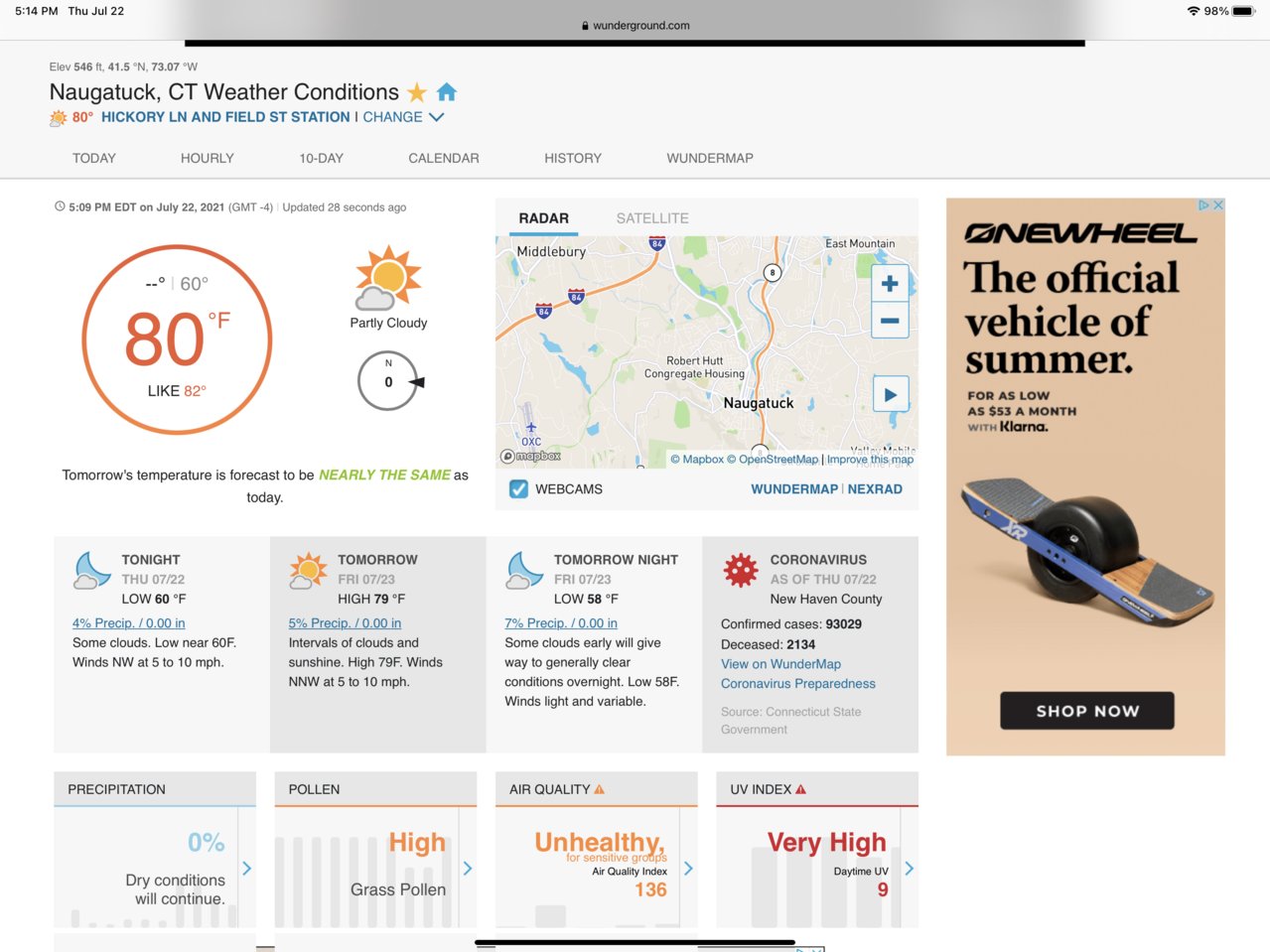Click the Middlebury label on the map

[551, 252]
